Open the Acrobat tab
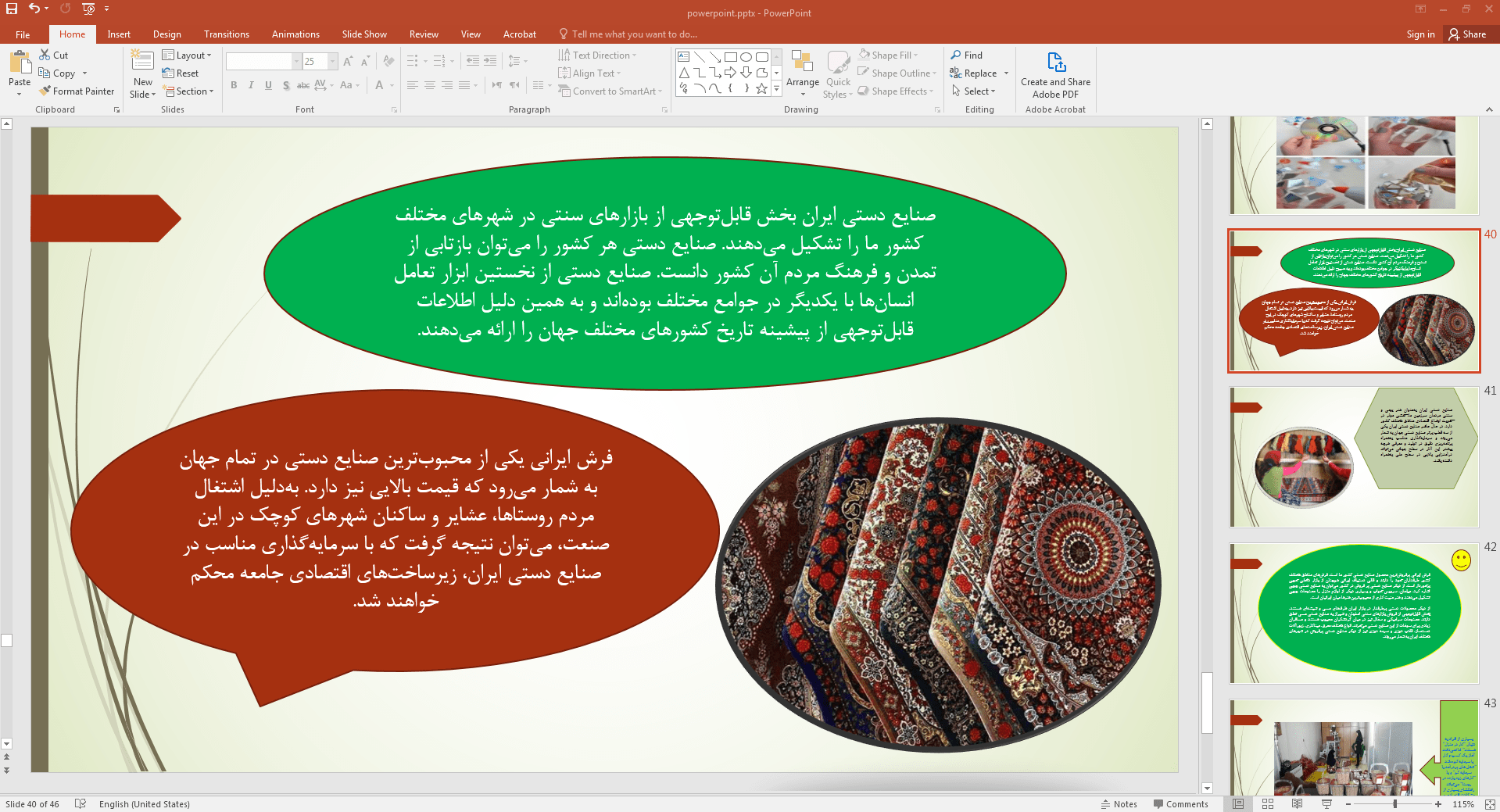1500x812 pixels. tap(519, 34)
